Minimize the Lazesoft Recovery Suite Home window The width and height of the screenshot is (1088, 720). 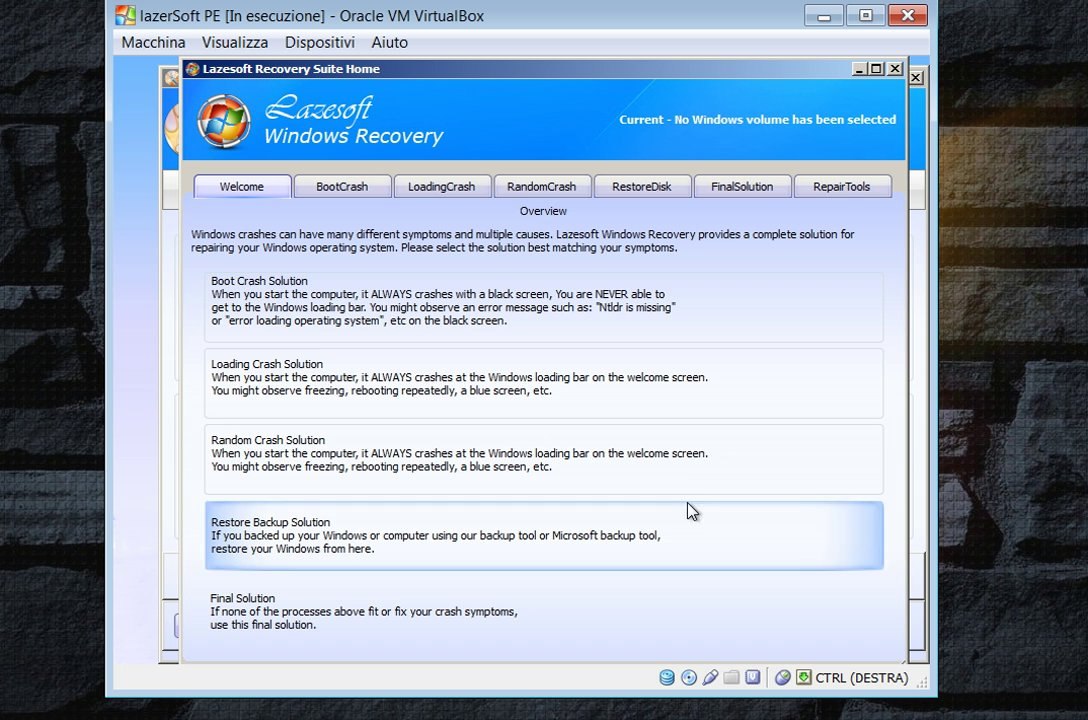(859, 69)
